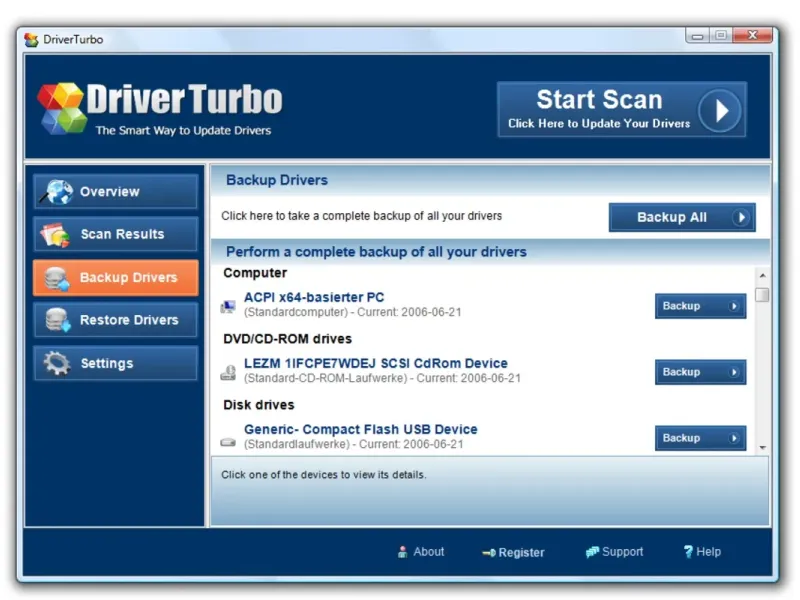Viewport: 800px width, 600px height.
Task: Click the Backup All button
Action: pos(682,217)
